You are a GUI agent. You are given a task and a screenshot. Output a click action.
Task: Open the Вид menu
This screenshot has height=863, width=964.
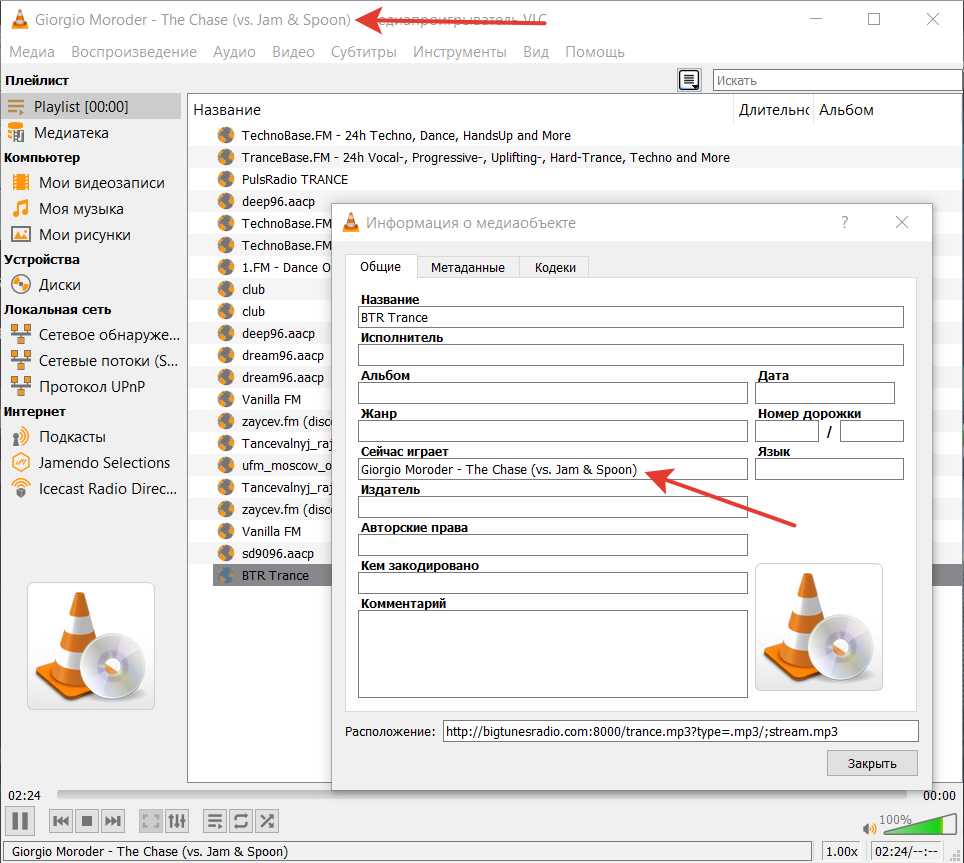point(536,52)
